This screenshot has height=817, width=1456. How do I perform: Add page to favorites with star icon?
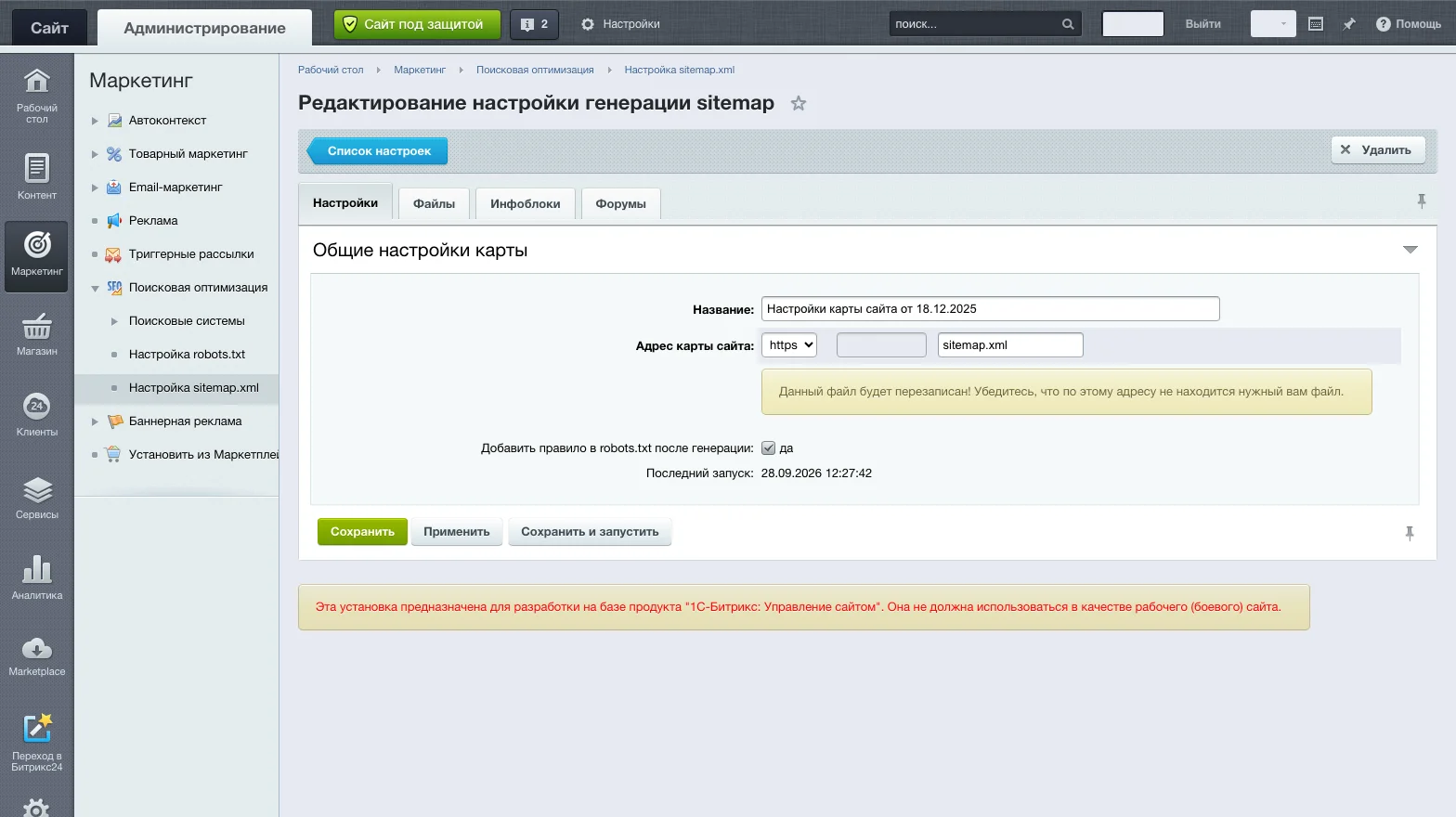(x=799, y=104)
